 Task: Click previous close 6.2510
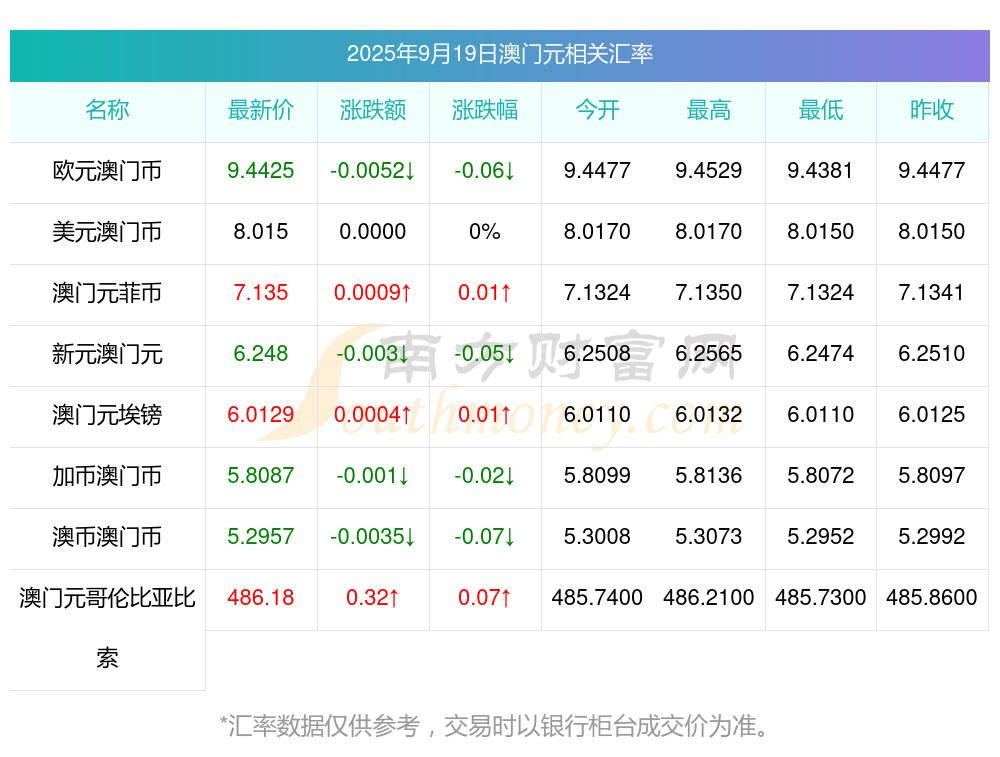tap(931, 353)
